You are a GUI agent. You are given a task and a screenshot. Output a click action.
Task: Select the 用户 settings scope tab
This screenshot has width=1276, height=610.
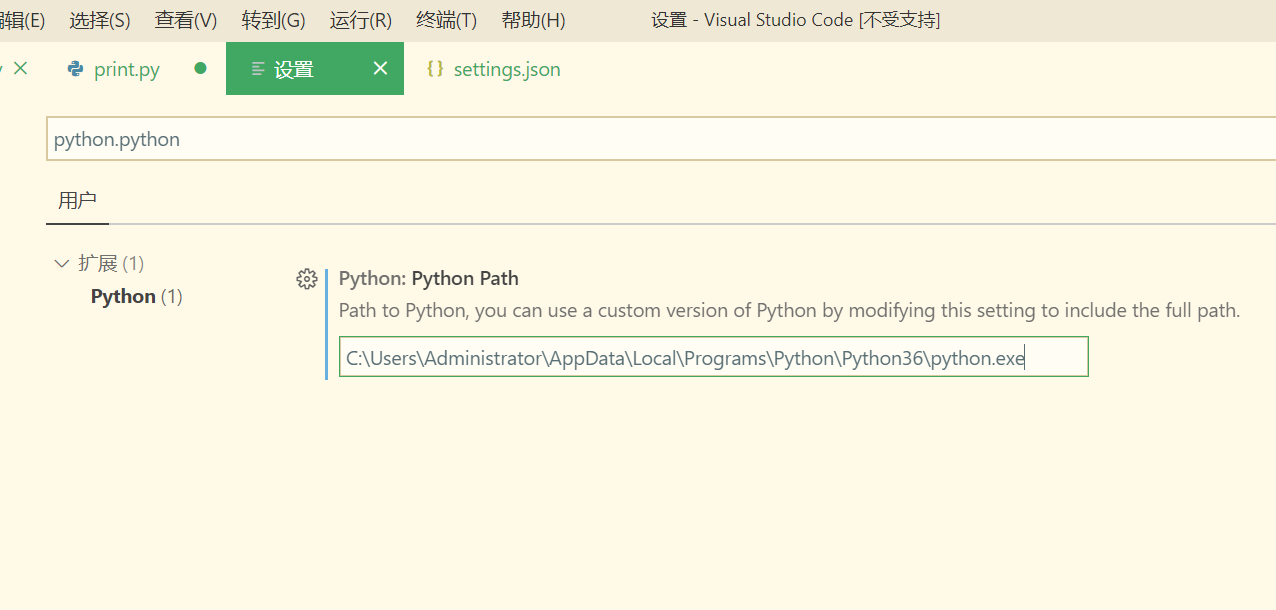(x=77, y=200)
